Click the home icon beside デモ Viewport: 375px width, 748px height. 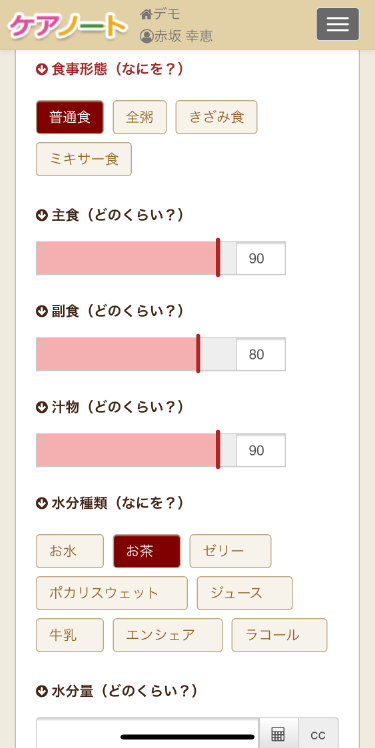[146, 14]
